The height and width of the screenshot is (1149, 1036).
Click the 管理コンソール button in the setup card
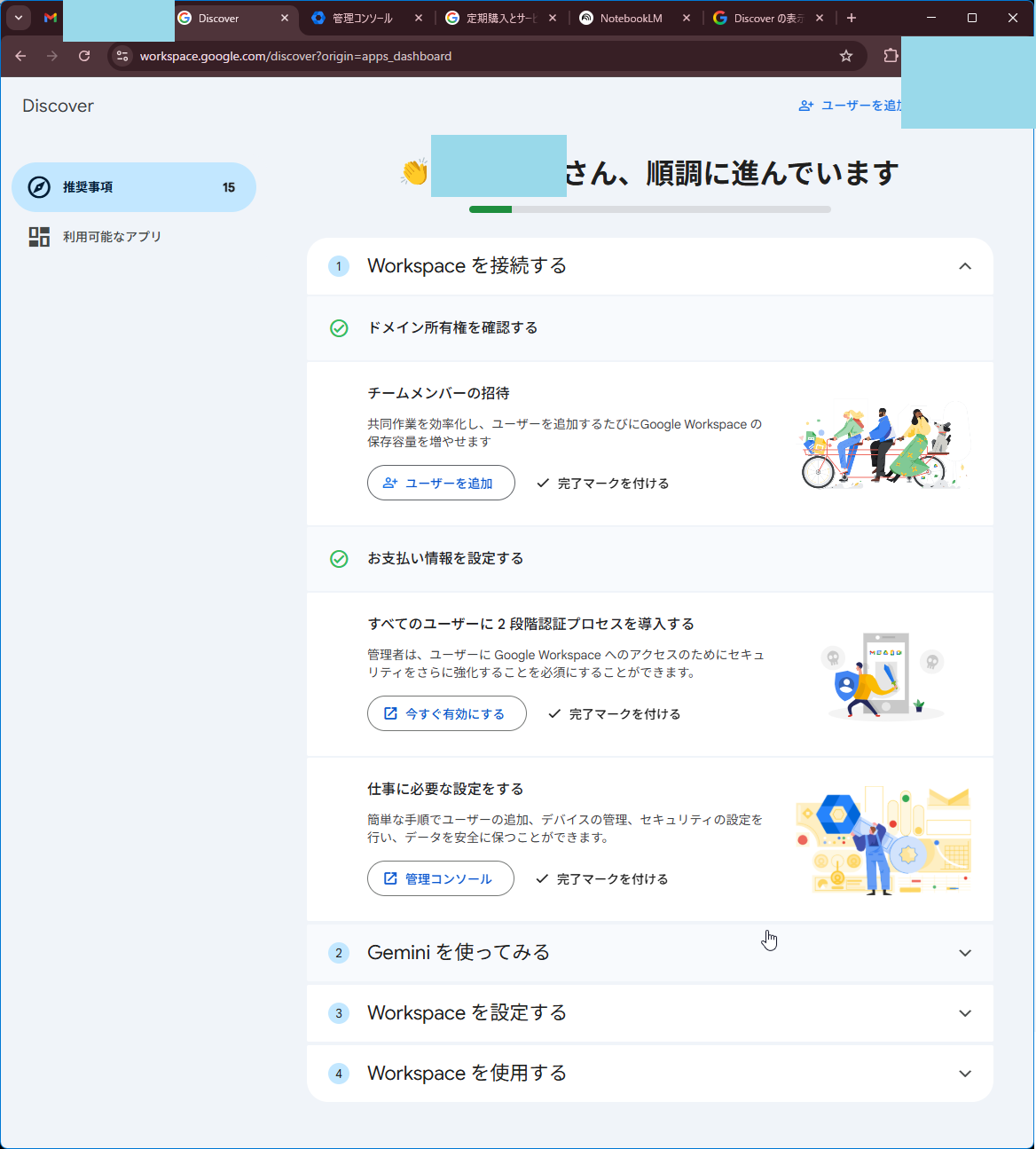point(440,879)
